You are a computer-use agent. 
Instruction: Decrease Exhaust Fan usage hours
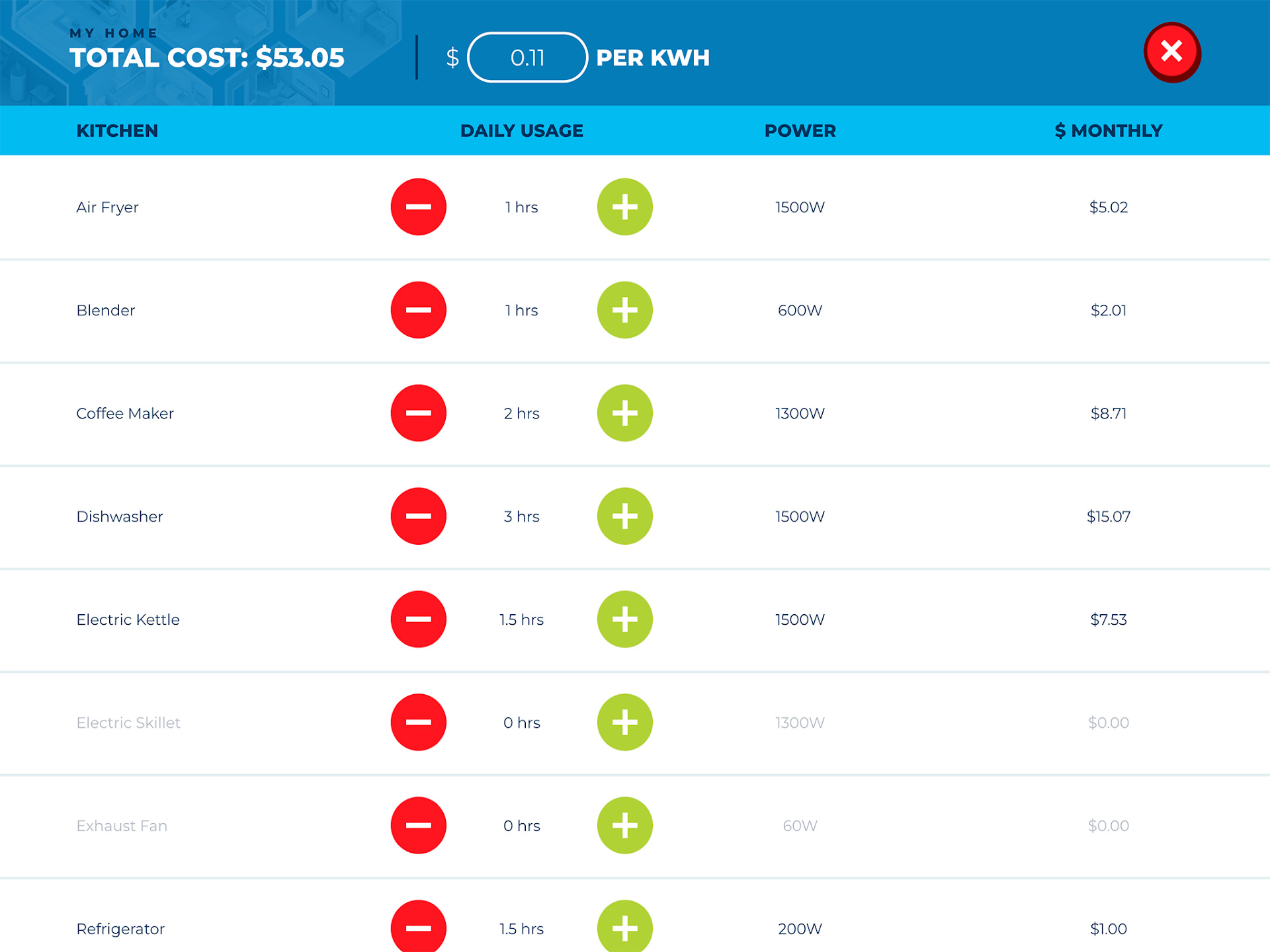point(418,826)
